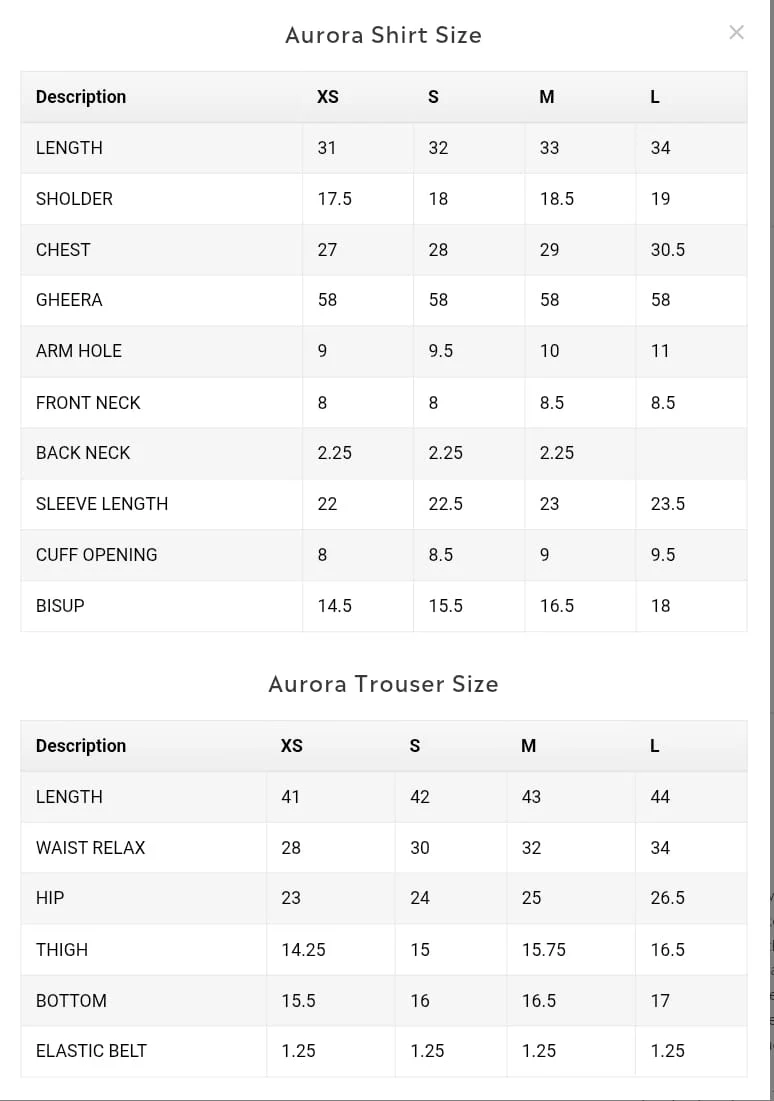Select the 14.25 thigh value for XS
The width and height of the screenshot is (774, 1101).
tap(303, 950)
